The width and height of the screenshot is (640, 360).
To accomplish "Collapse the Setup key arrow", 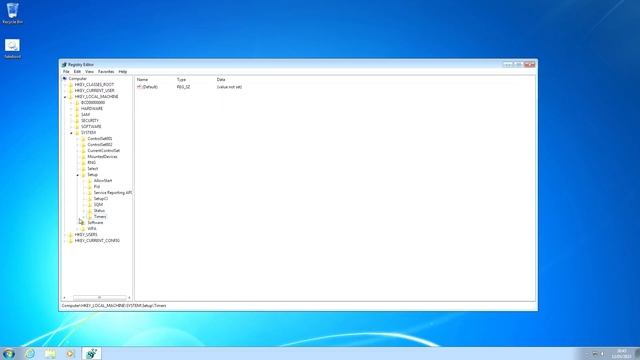I will [x=78, y=175].
